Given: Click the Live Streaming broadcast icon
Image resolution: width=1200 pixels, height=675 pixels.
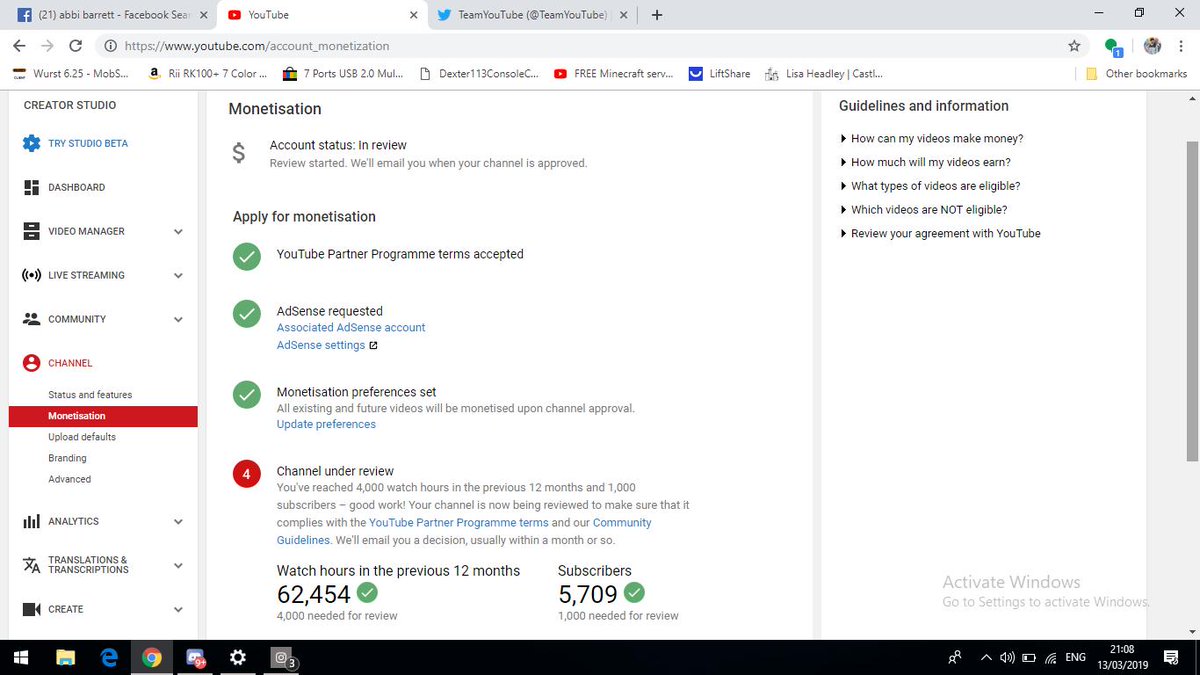Looking at the screenshot, I should click(x=31, y=275).
